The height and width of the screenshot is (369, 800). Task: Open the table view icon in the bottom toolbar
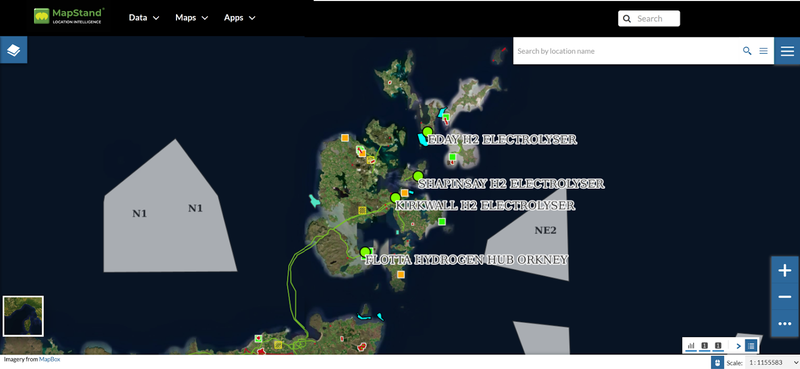751,346
